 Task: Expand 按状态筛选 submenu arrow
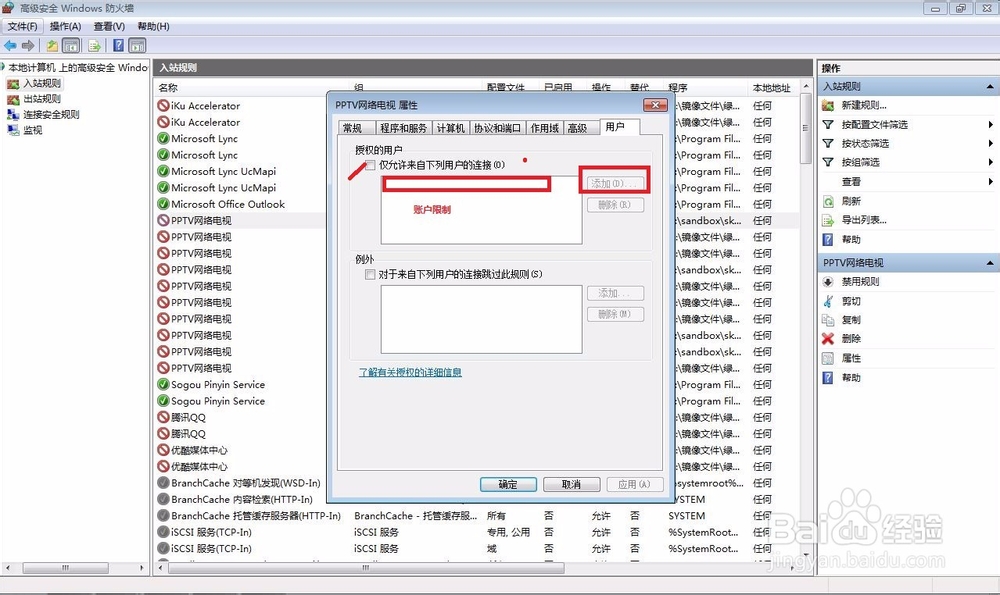(990, 143)
